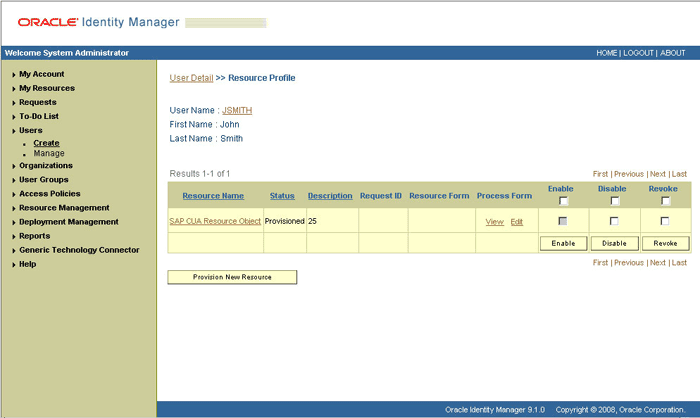Click User Detail breadcrumb link
The height and width of the screenshot is (418, 700).
coord(191,78)
